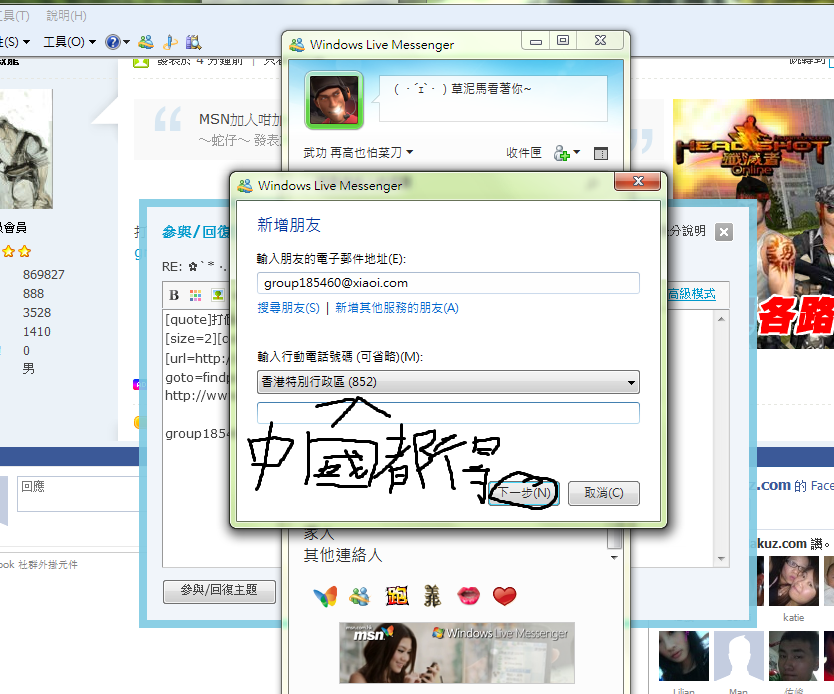This screenshot has height=694, width=834.
Task: Click the 869827 value in member stats
Action: (x=44, y=275)
